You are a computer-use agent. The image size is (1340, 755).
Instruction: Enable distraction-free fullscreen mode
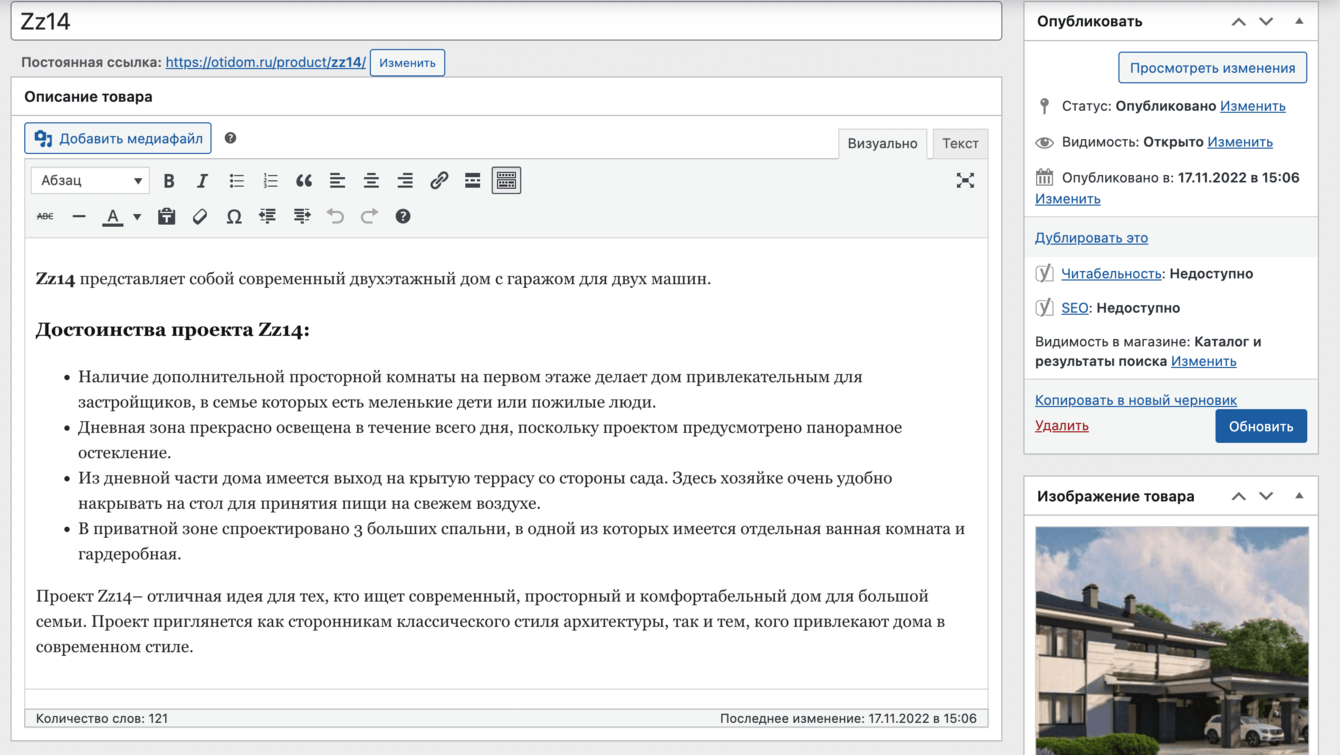point(965,181)
